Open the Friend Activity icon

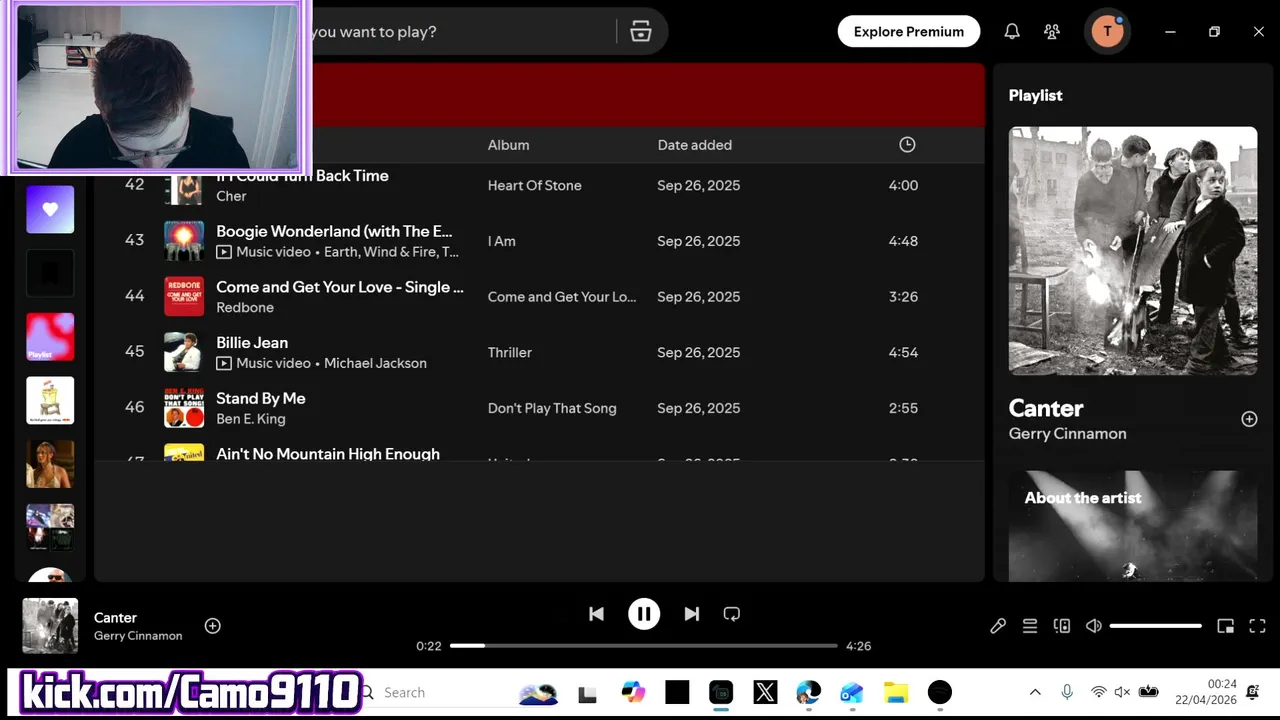pos(1052,31)
